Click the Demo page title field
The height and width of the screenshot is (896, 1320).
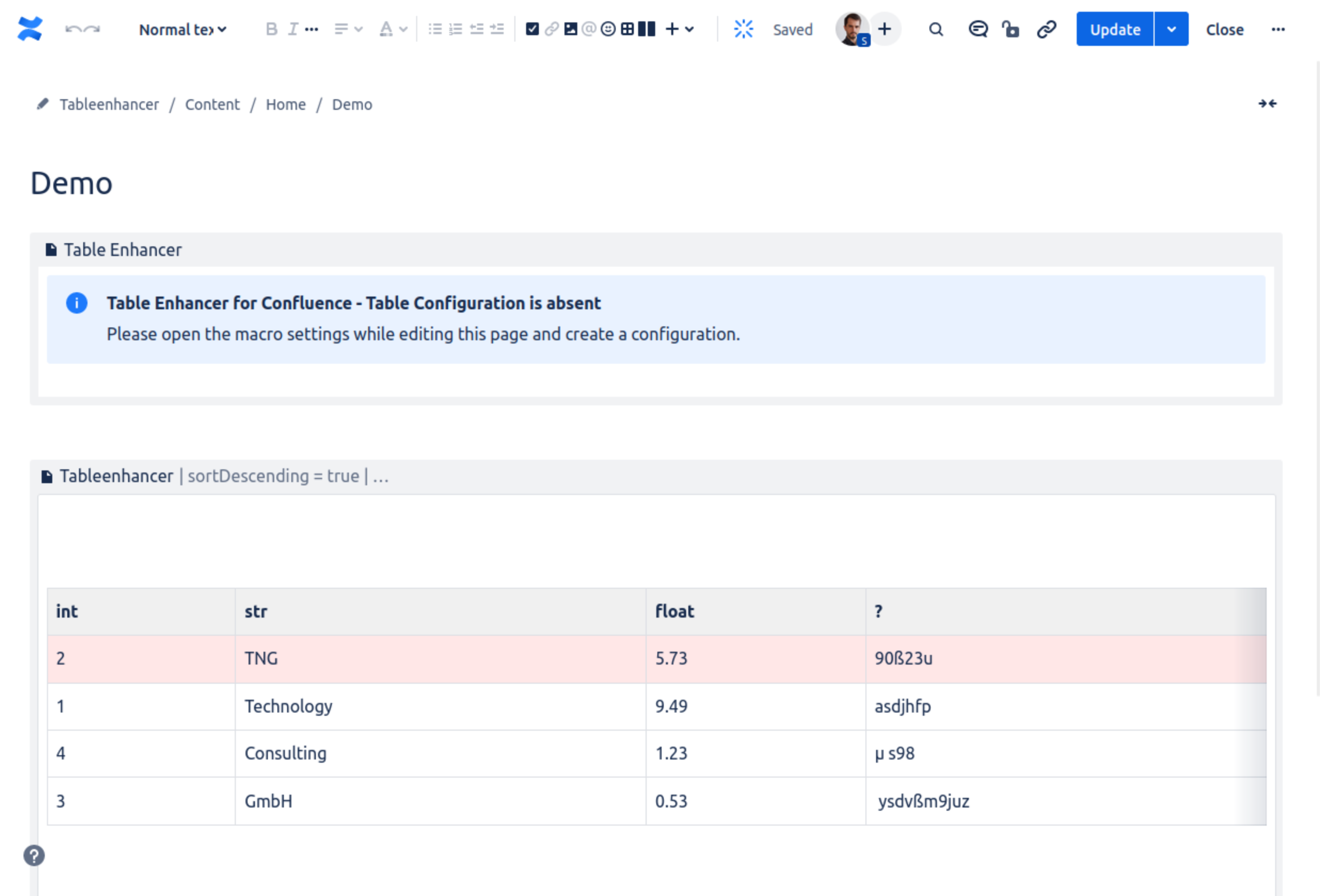pos(71,183)
